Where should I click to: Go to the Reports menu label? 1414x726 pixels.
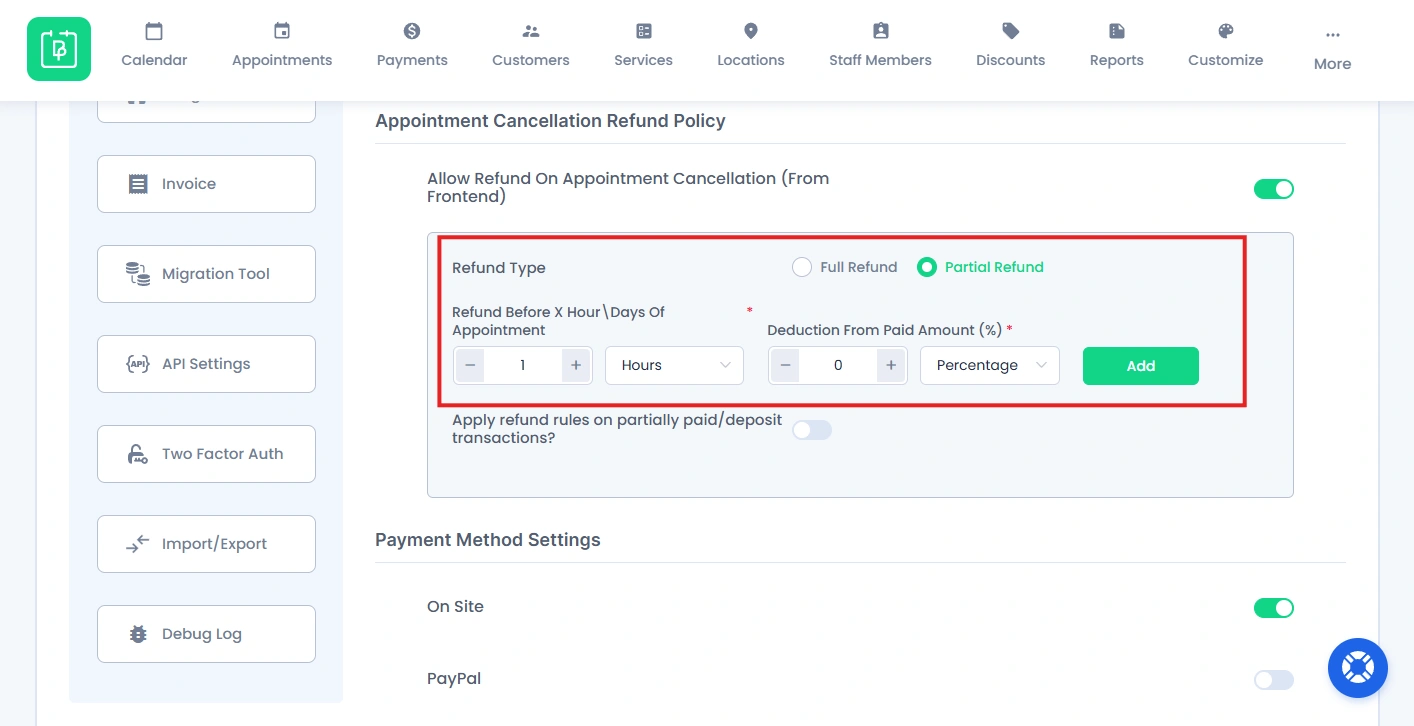click(1117, 60)
